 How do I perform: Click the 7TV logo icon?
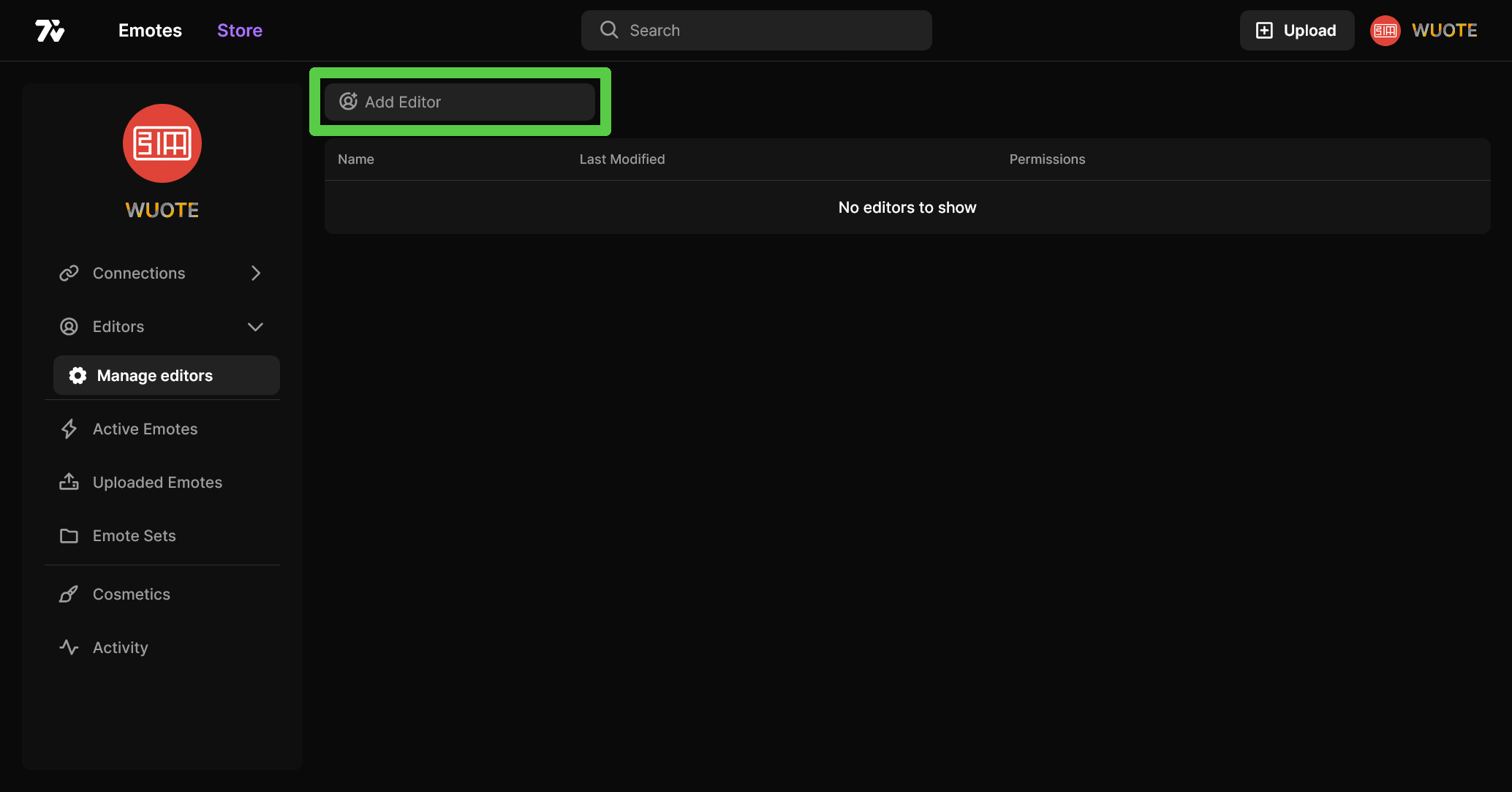coord(50,31)
